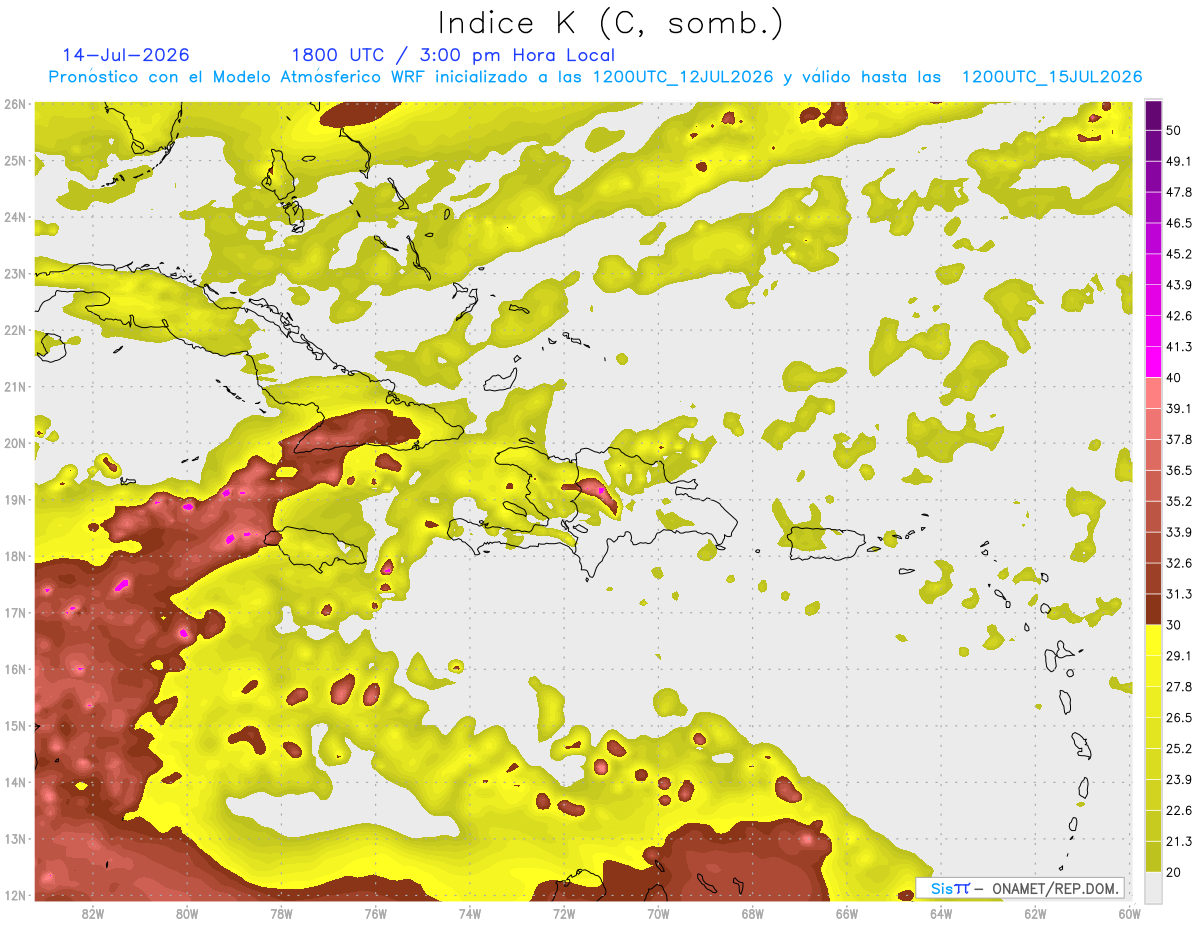Screen dimensions: 1200x927
Task: Click the '76W' longitude axis label
Action: click(x=376, y=913)
